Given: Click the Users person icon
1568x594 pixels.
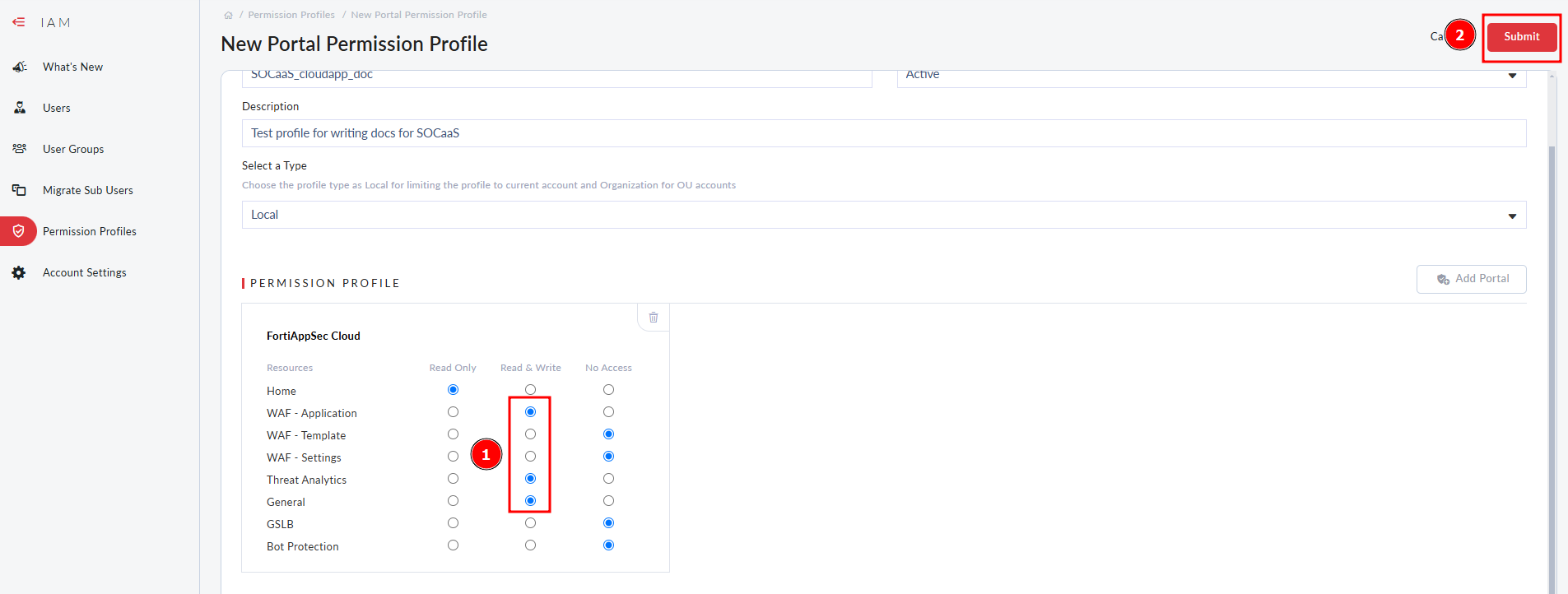Looking at the screenshot, I should [20, 108].
